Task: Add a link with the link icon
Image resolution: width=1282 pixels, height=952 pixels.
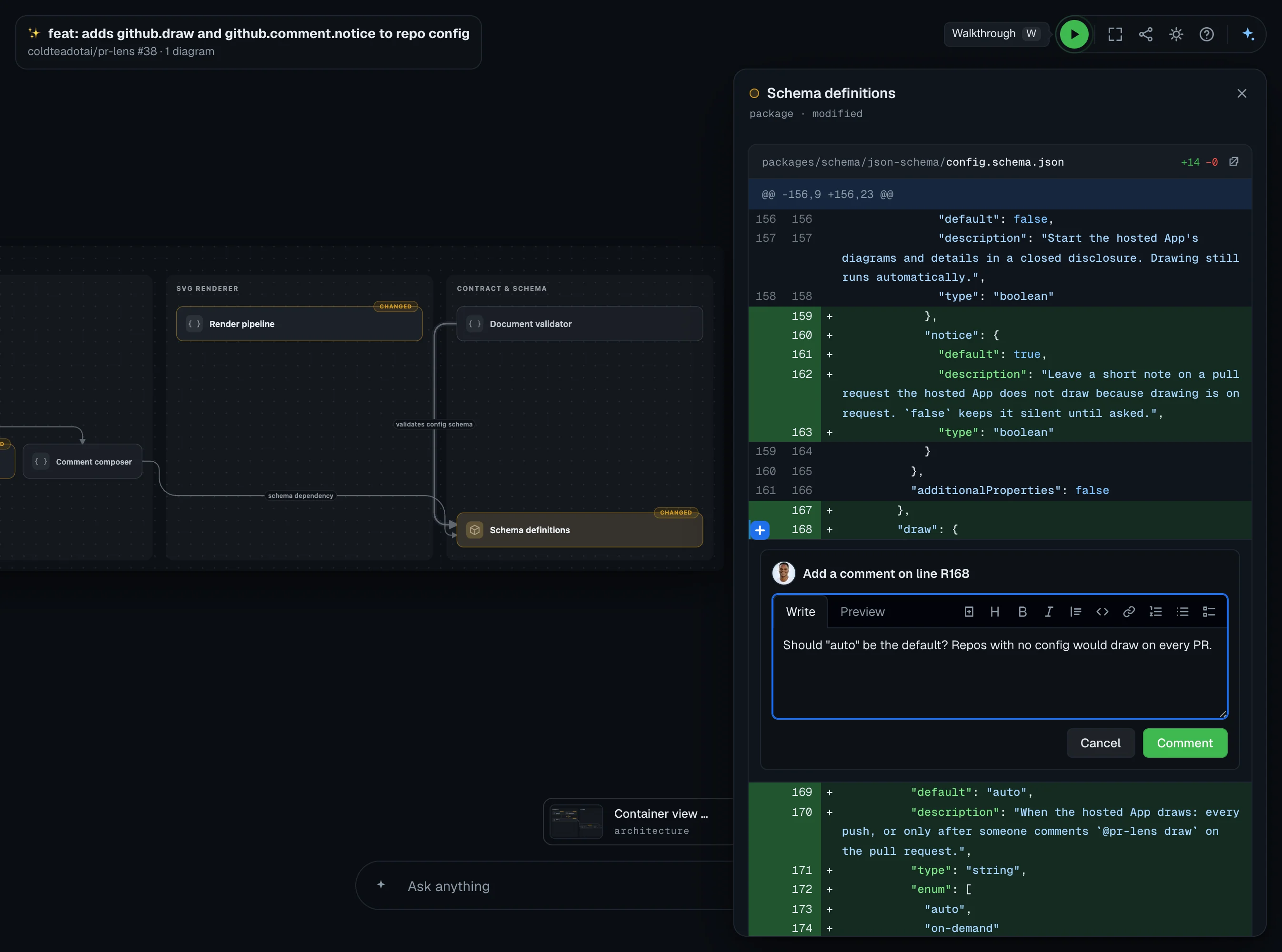Action: [x=1129, y=612]
